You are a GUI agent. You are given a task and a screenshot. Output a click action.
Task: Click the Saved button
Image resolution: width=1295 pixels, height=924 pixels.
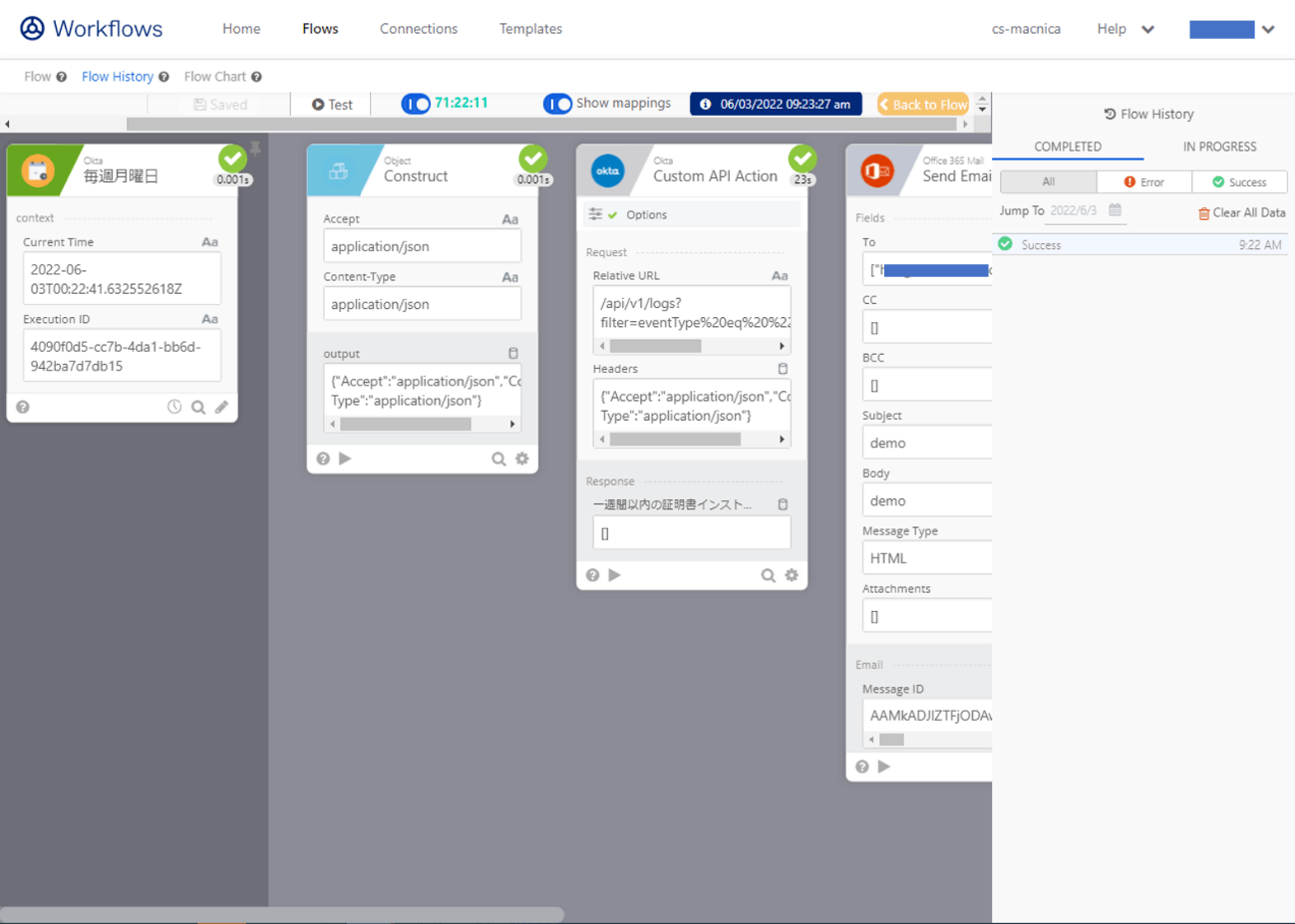click(x=220, y=105)
